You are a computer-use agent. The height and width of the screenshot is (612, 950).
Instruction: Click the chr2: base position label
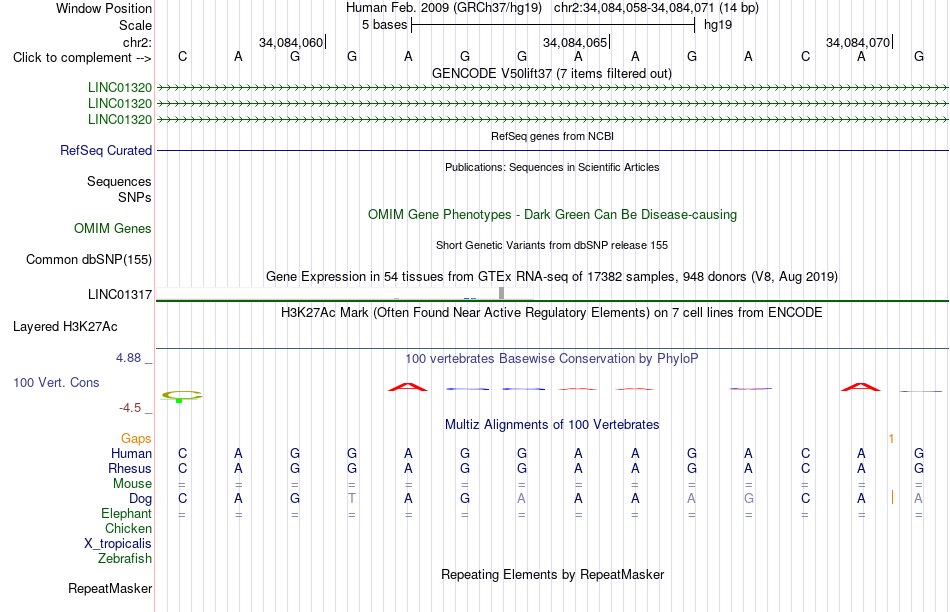click(138, 42)
